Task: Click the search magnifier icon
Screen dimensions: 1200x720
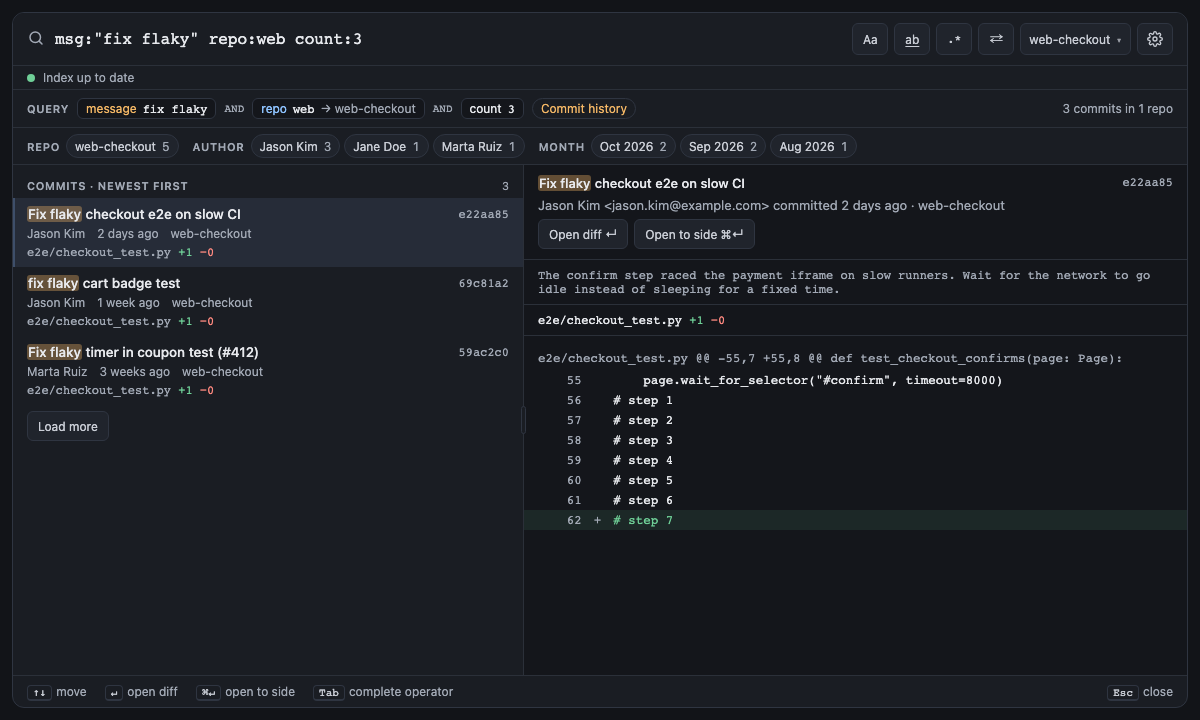Action: [36, 39]
